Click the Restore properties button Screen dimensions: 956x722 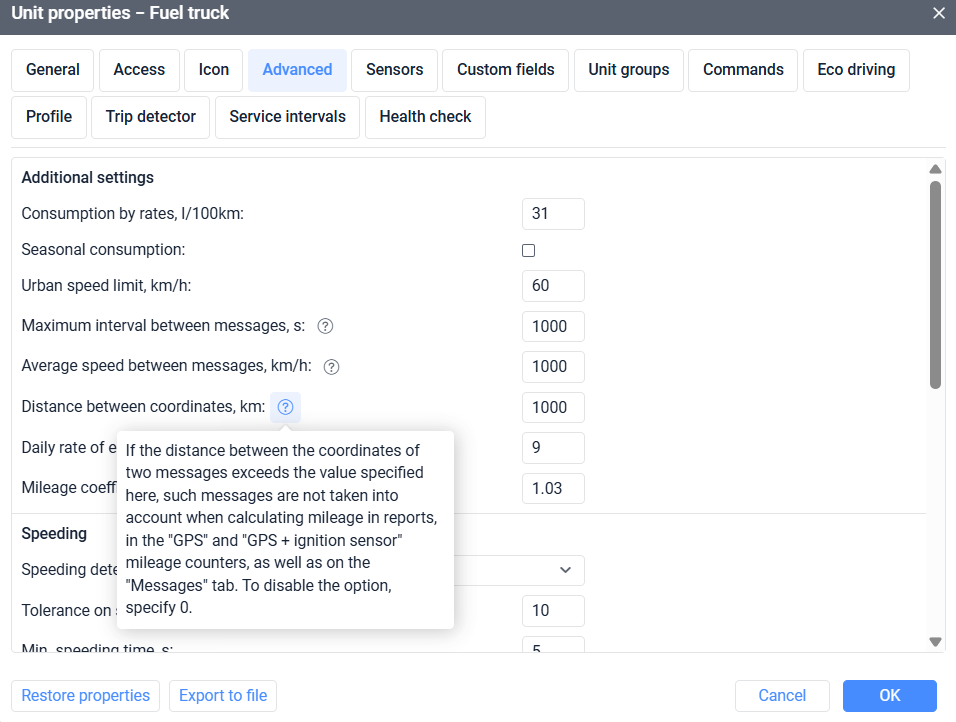click(x=85, y=695)
